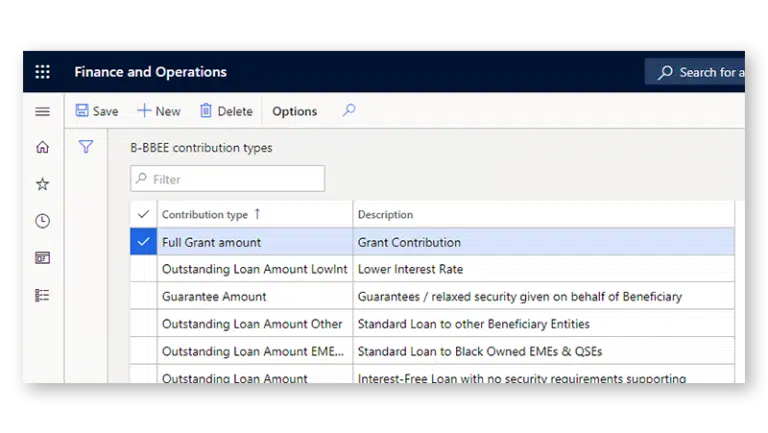Open the Options menu tab
768x433 pixels.
pyautogui.click(x=294, y=111)
